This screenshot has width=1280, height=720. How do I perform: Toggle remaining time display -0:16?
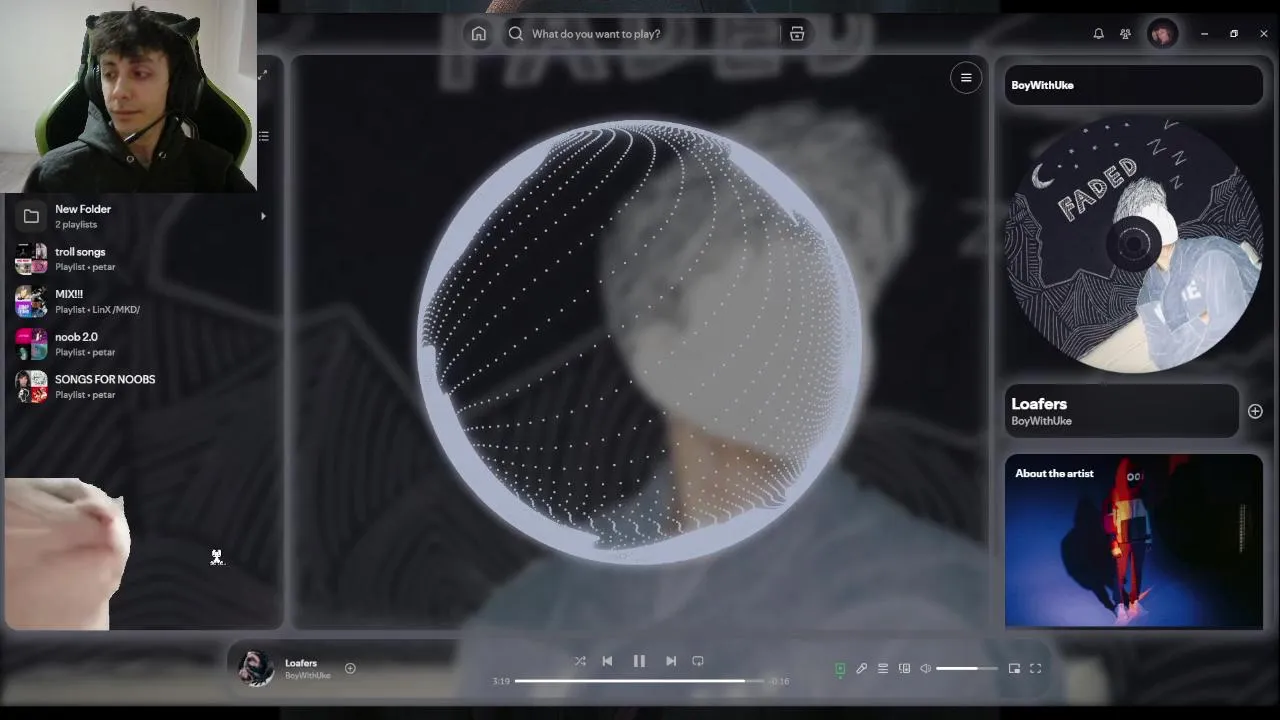click(x=780, y=681)
